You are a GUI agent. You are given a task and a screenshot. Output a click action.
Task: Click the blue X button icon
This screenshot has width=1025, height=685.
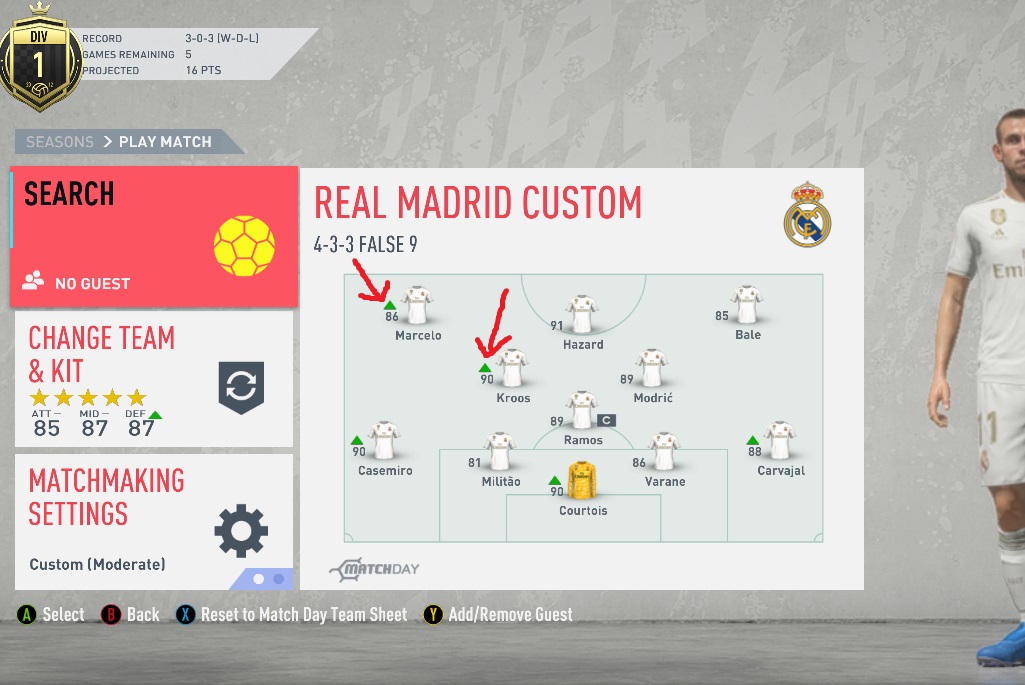coord(186,614)
